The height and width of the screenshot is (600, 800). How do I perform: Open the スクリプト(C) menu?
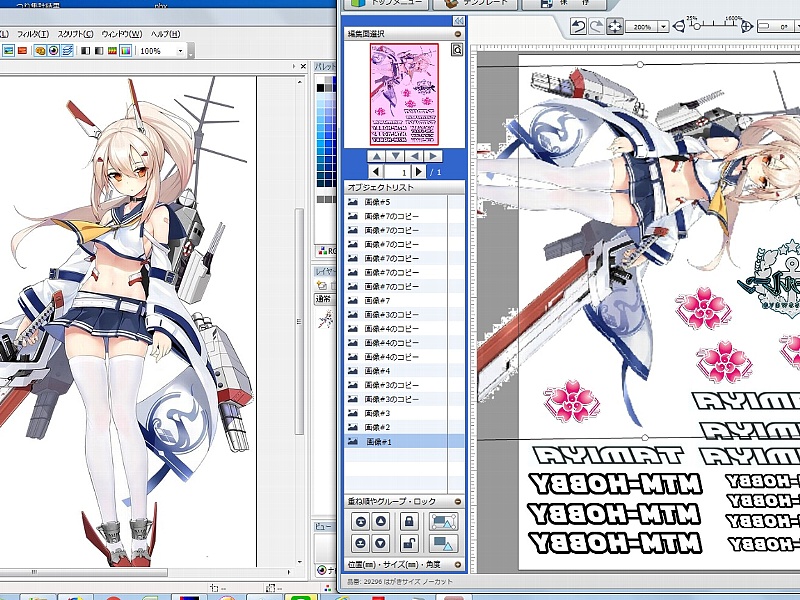(x=76, y=34)
